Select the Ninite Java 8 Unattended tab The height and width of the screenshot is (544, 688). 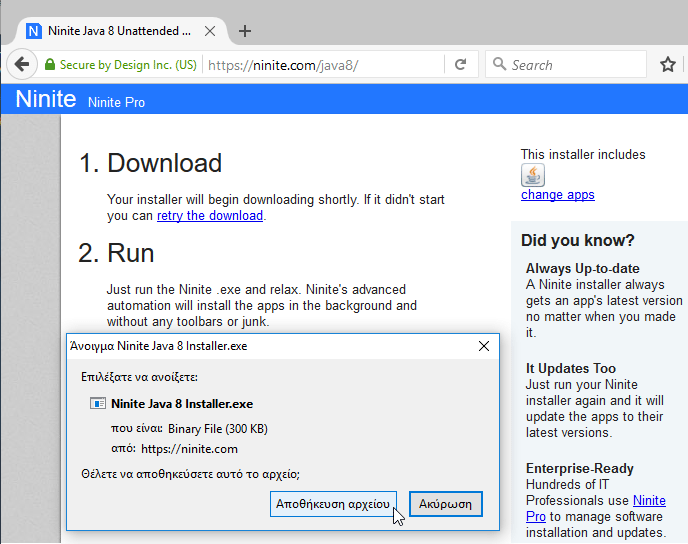(x=122, y=31)
